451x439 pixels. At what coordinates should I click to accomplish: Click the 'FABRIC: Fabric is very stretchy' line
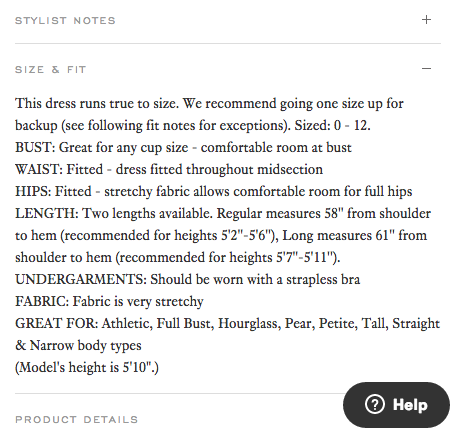109,302
